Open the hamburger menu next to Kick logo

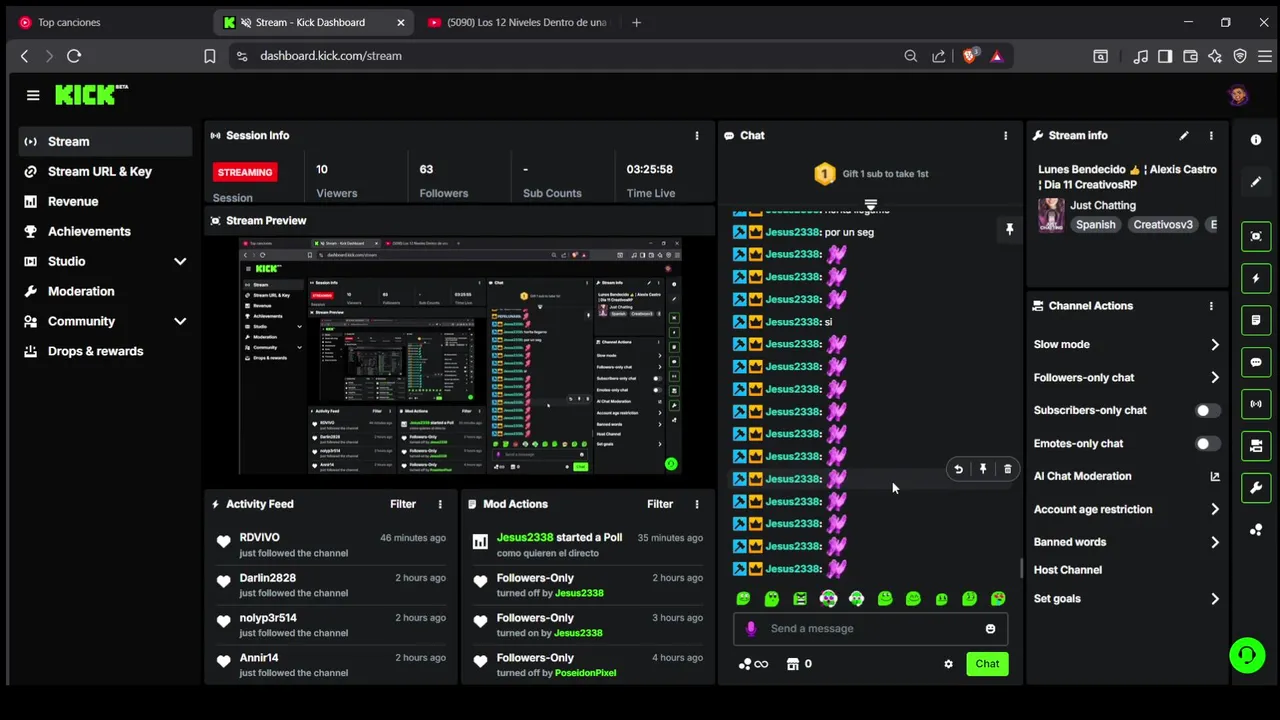[33, 95]
